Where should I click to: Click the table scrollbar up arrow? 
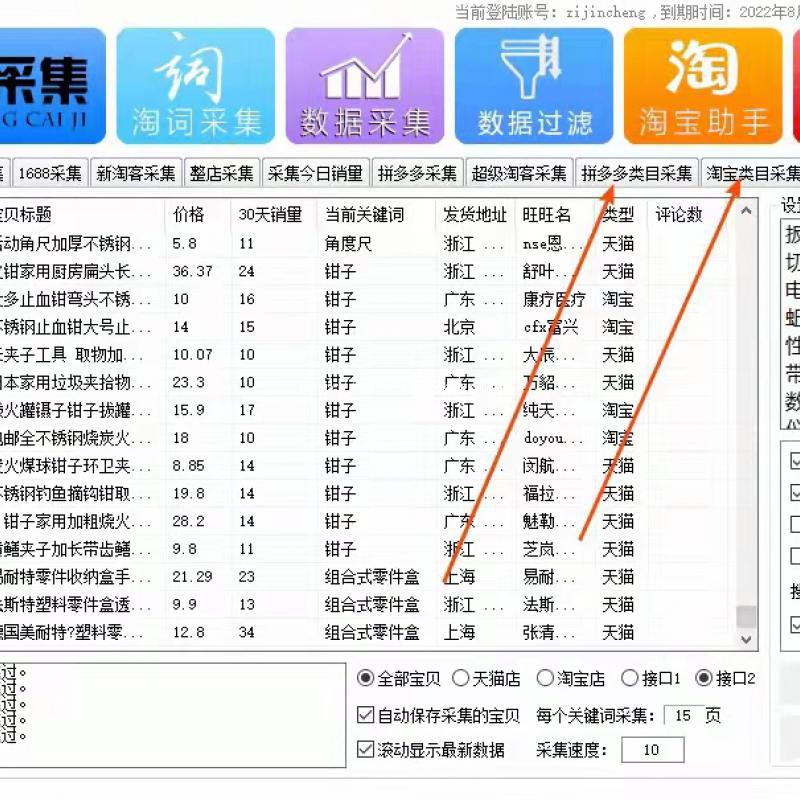(x=746, y=211)
